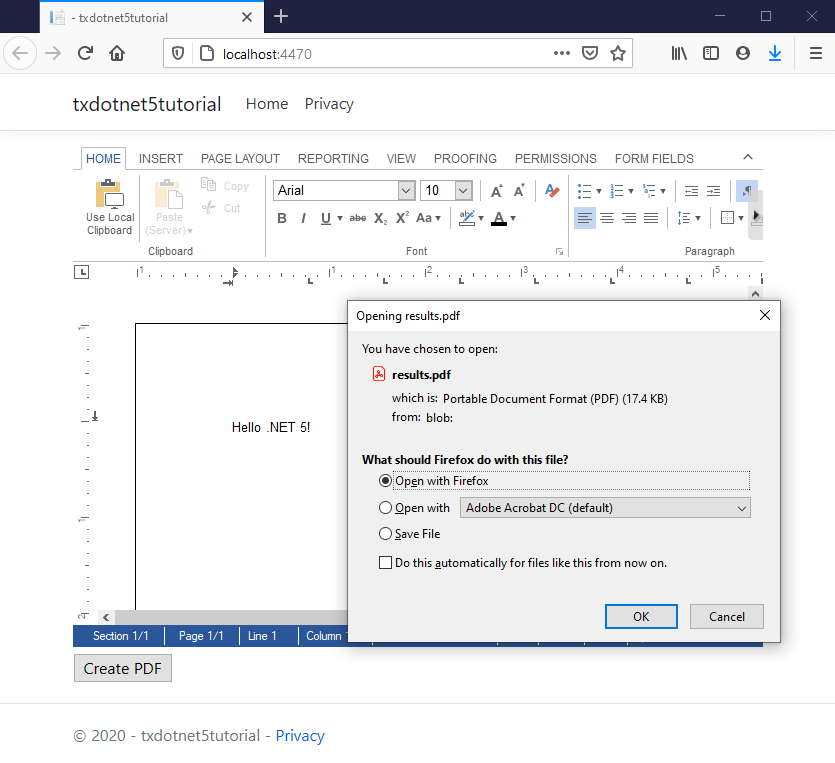Click the Bold formatting button
This screenshot has height=763, width=835.
282,218
